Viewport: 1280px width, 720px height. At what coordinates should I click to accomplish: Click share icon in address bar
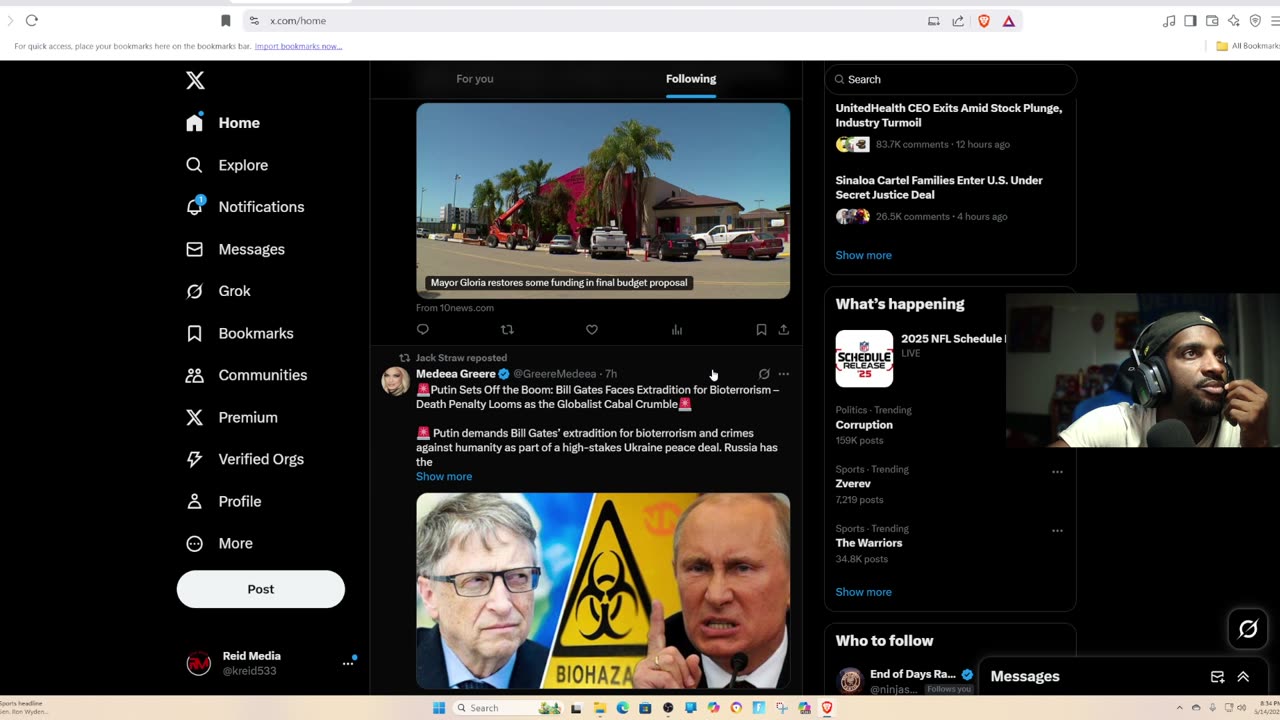[958, 20]
